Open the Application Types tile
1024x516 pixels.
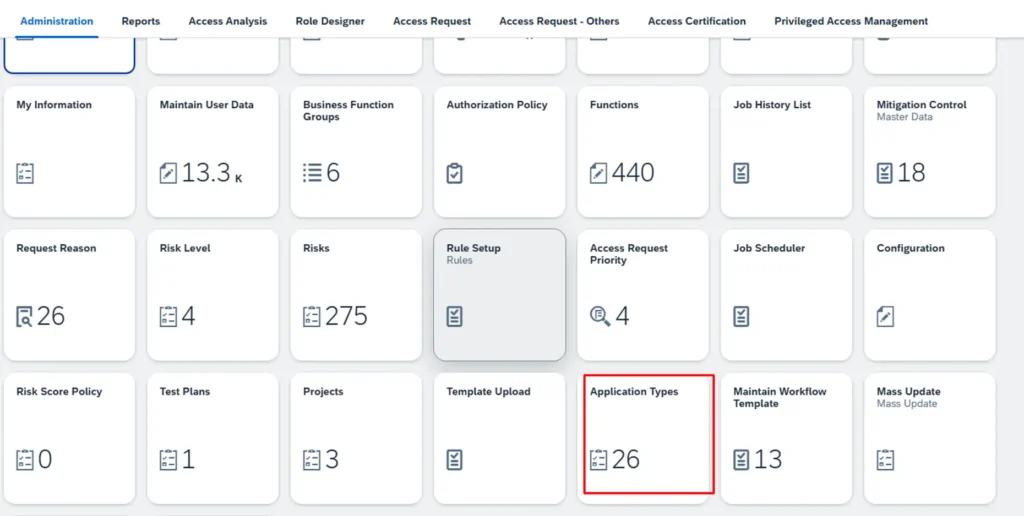point(648,435)
